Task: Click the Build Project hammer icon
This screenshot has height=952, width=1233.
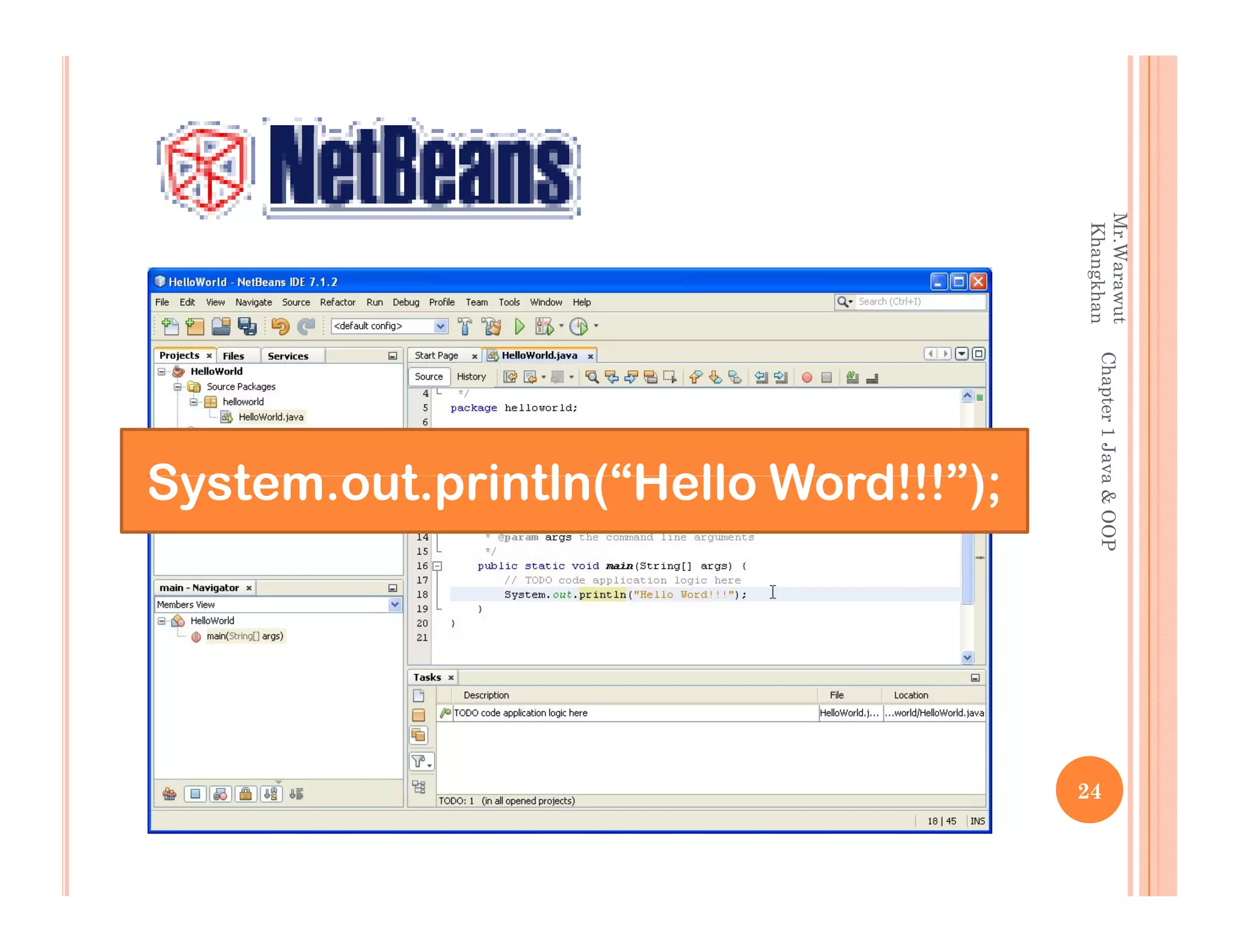Action: 465,326
